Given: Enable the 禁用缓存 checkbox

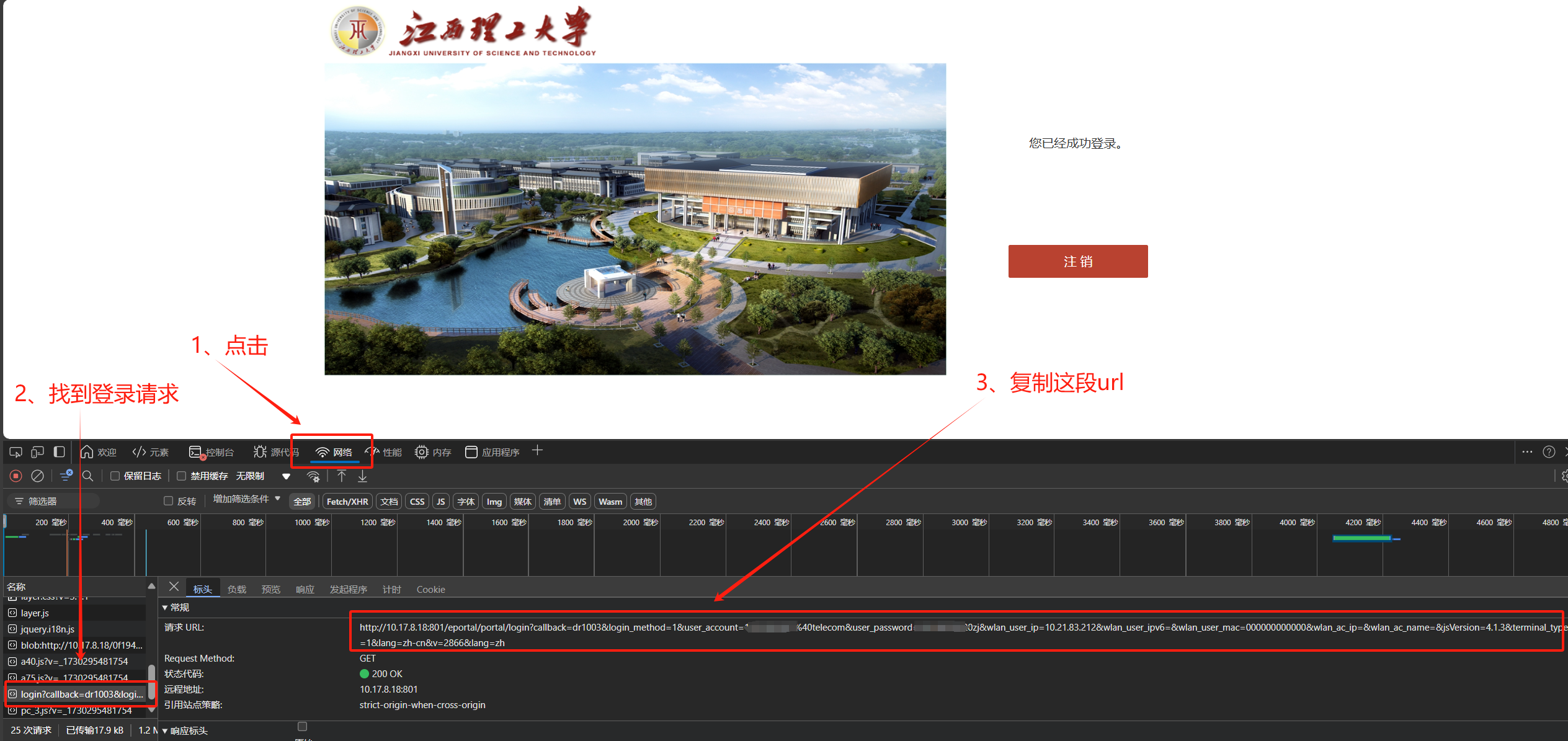Looking at the screenshot, I should pos(181,476).
